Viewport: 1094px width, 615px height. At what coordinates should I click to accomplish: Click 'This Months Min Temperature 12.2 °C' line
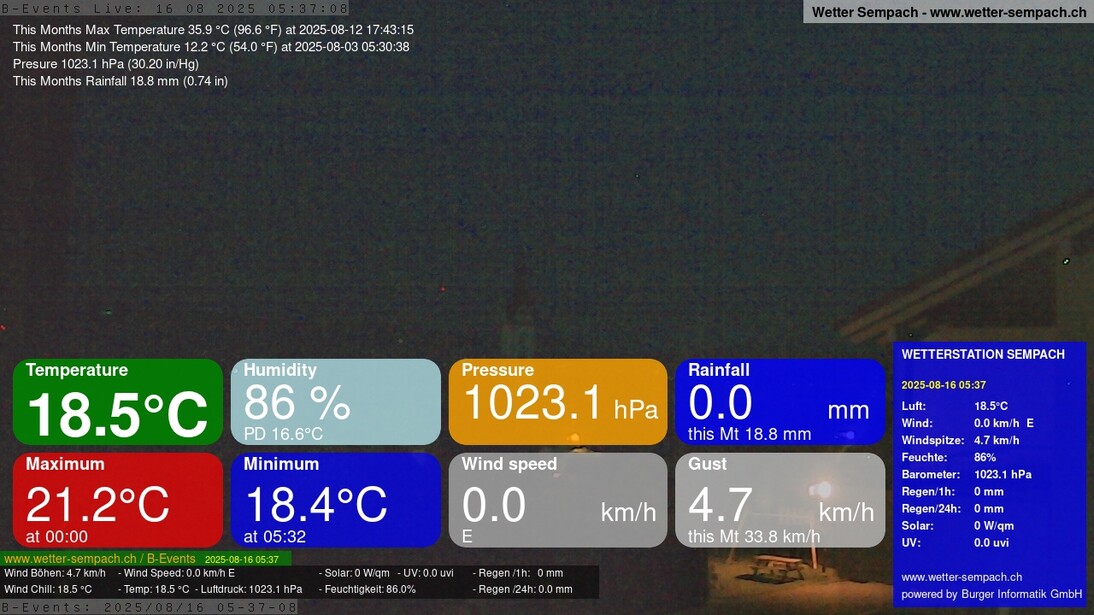tap(211, 47)
